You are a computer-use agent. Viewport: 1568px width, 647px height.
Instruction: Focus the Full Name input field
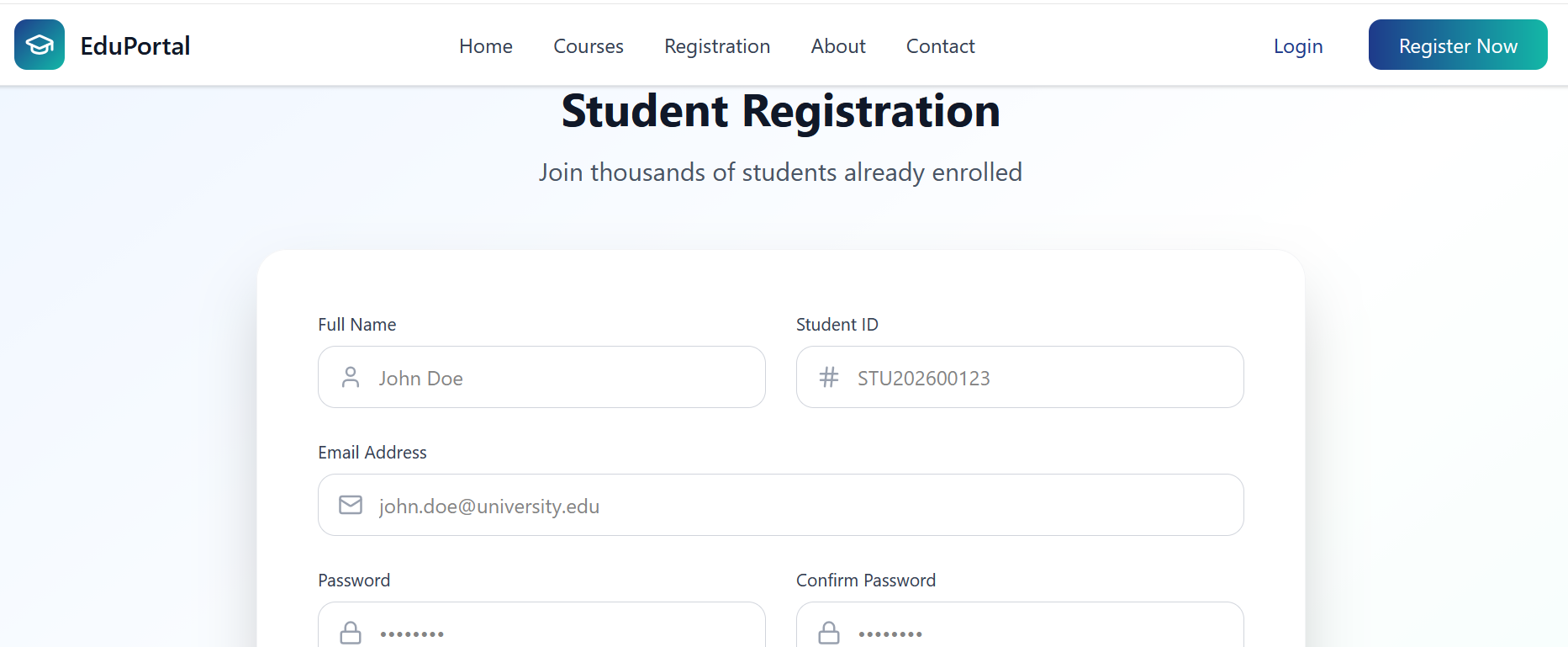click(541, 377)
